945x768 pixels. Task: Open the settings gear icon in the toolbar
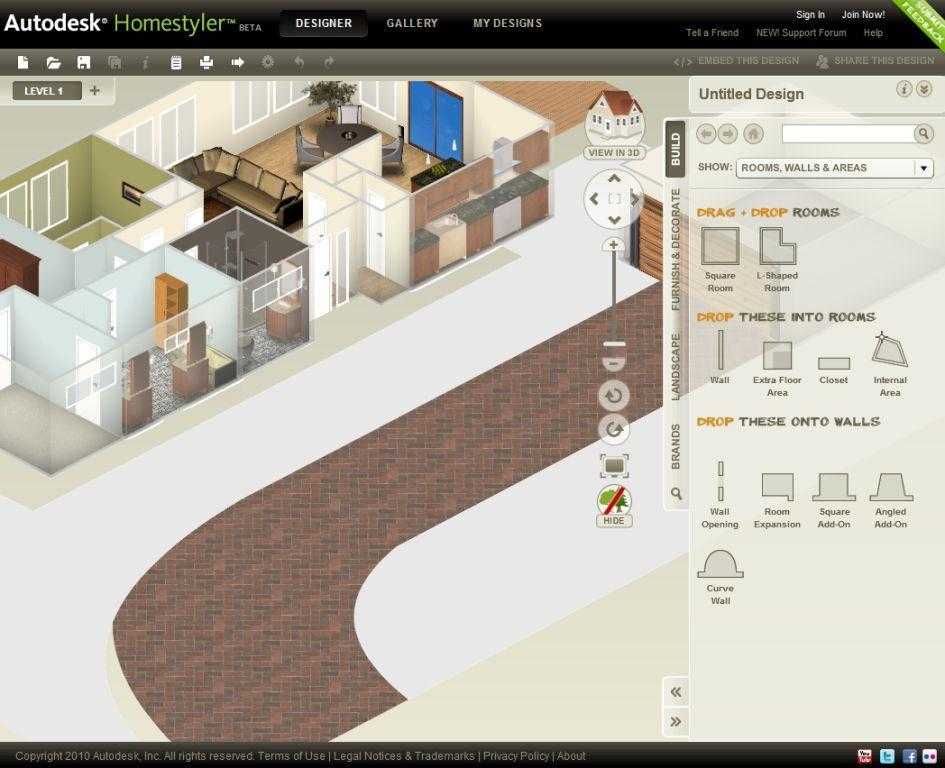click(x=268, y=61)
